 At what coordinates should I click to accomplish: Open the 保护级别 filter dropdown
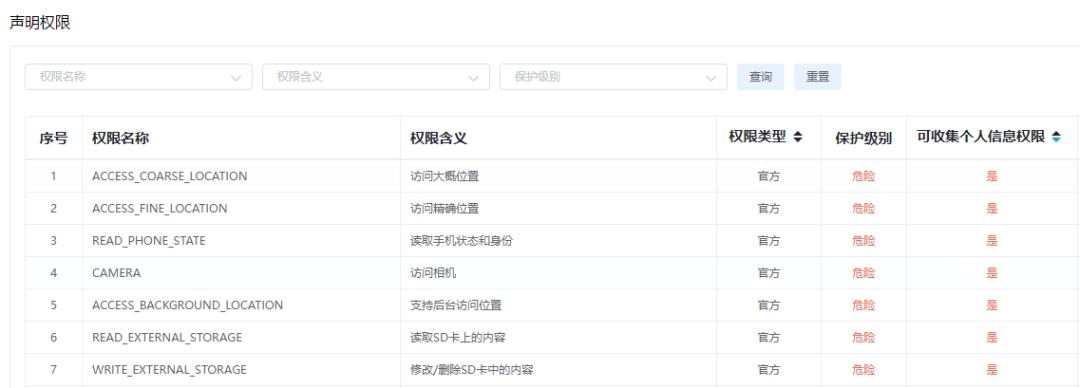(613, 77)
